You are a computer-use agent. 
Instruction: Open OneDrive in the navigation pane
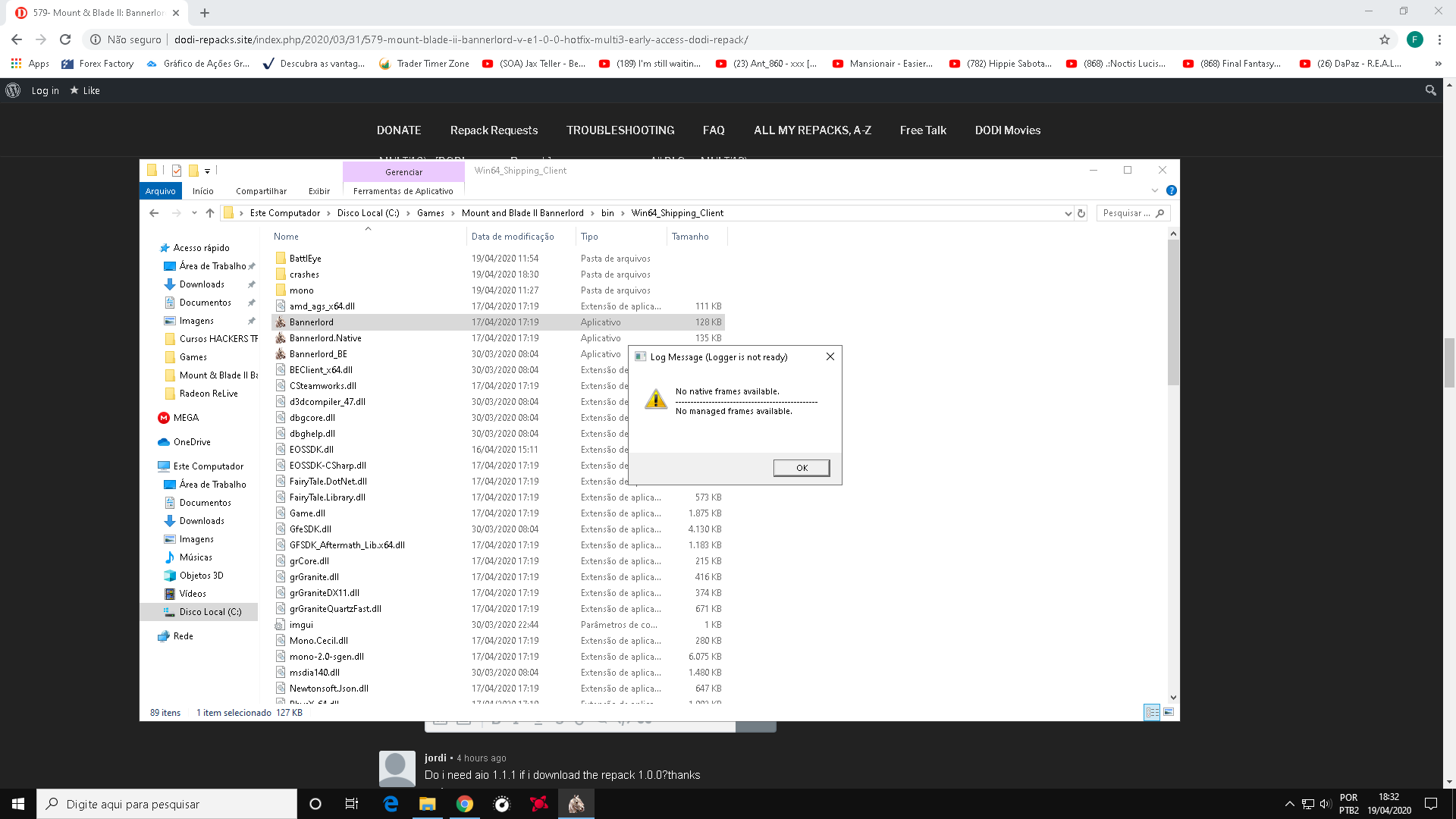click(x=191, y=442)
